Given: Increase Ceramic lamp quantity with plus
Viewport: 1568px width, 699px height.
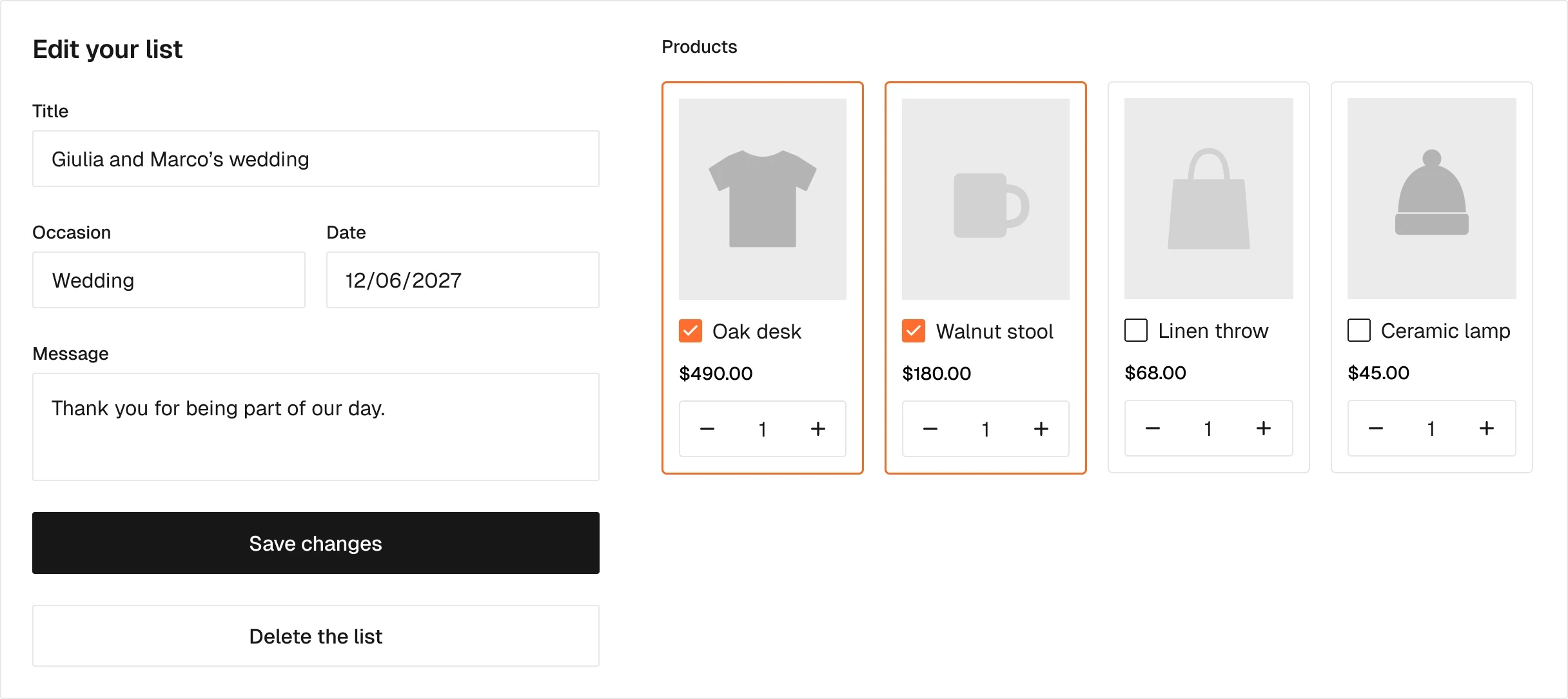Looking at the screenshot, I should click(1487, 428).
